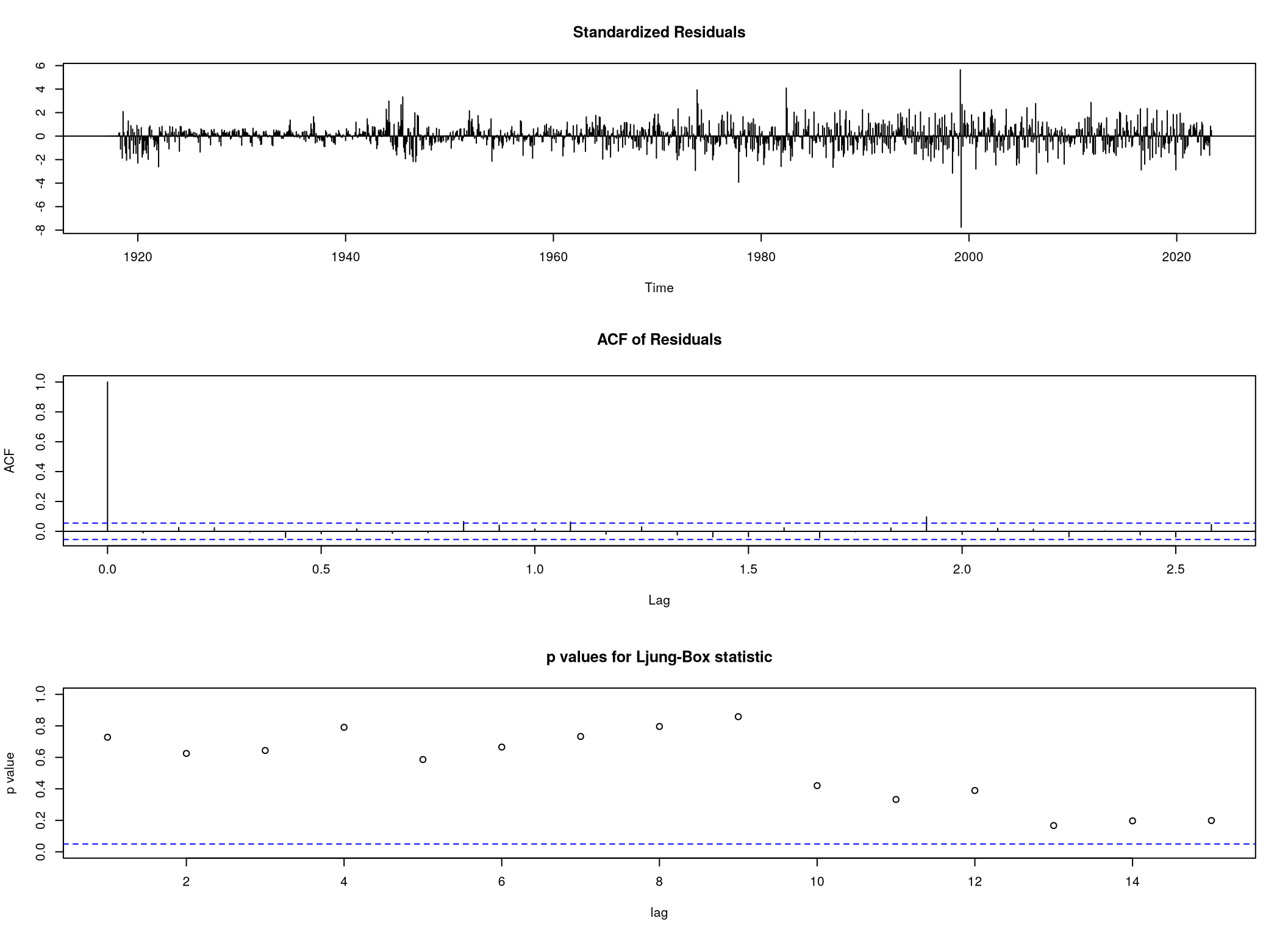Click the 'Lag' label under ACF plot
The height and width of the screenshot is (937, 1288).
(659, 600)
